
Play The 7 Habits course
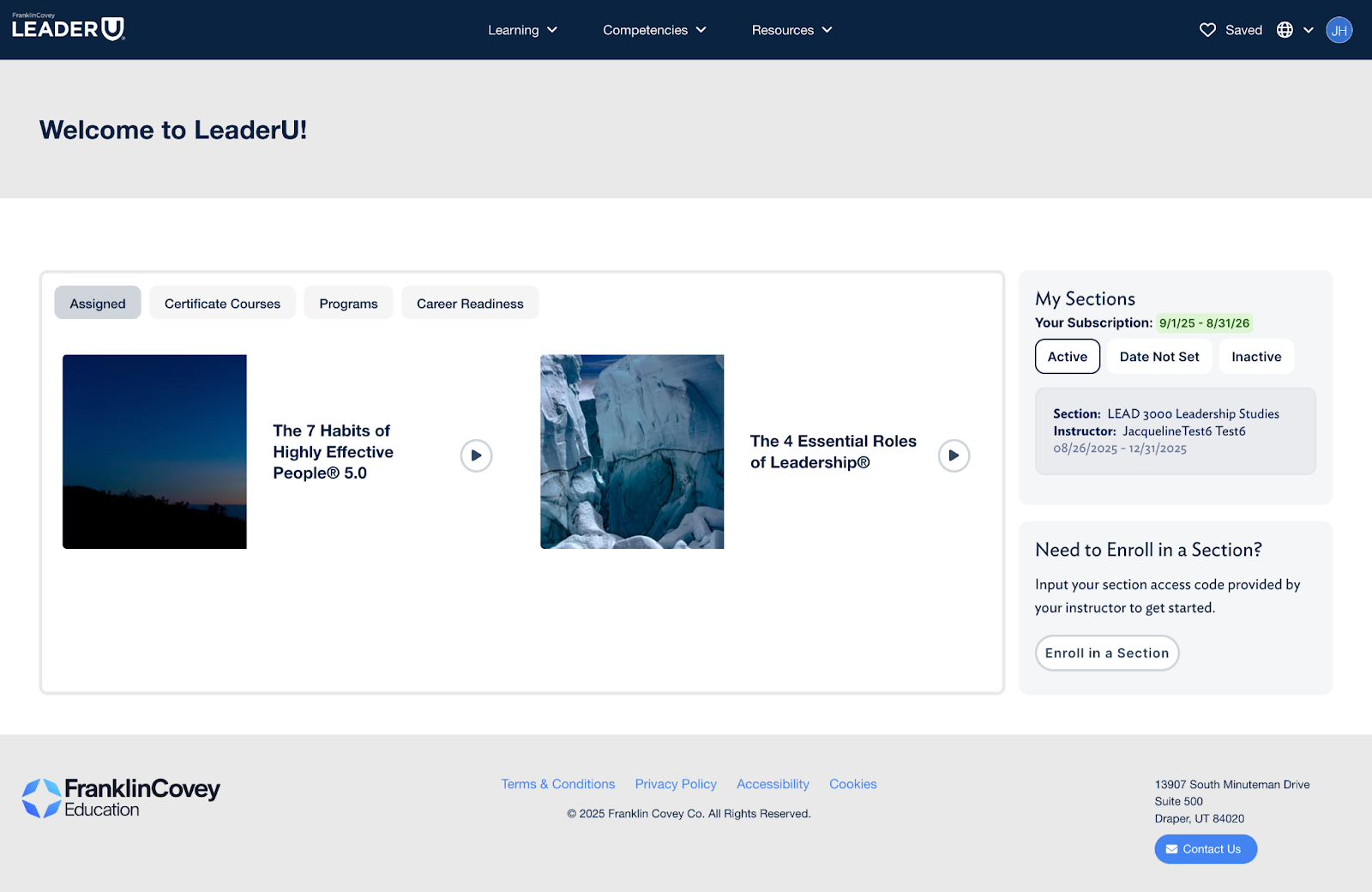click(x=476, y=455)
